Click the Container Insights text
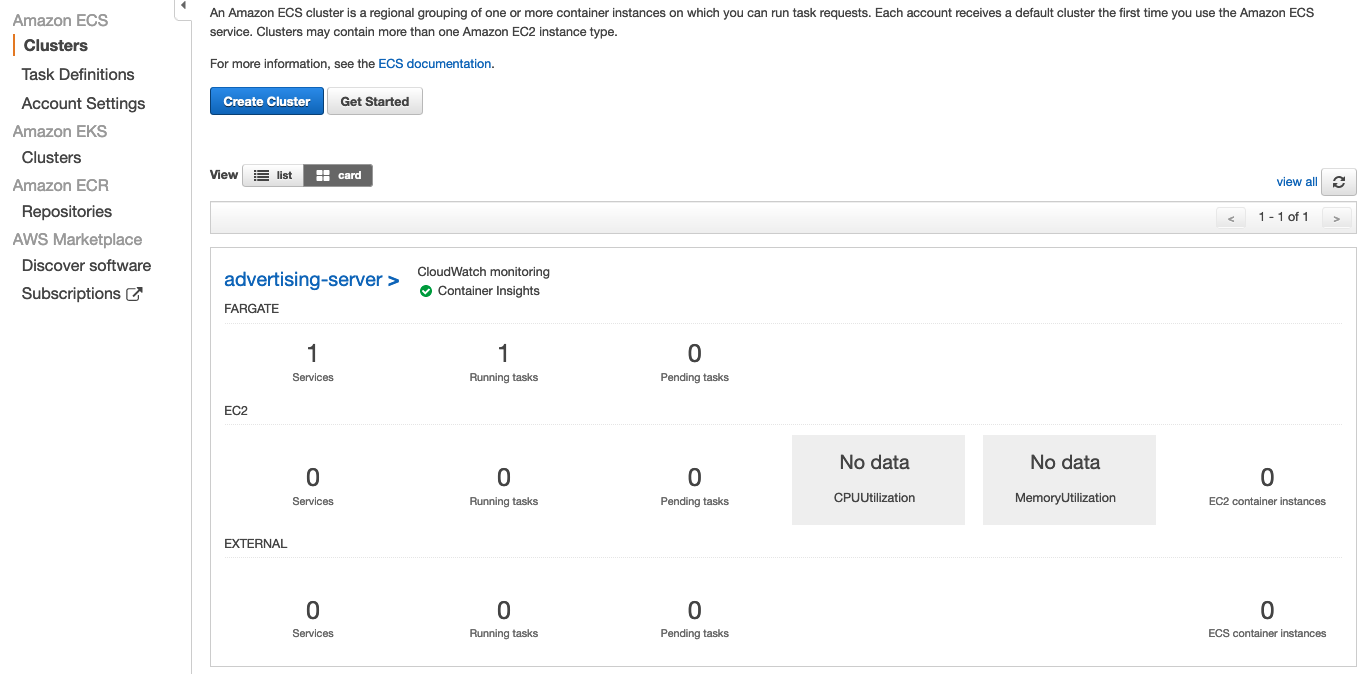Image resolution: width=1367 pixels, height=674 pixels. coord(489,291)
